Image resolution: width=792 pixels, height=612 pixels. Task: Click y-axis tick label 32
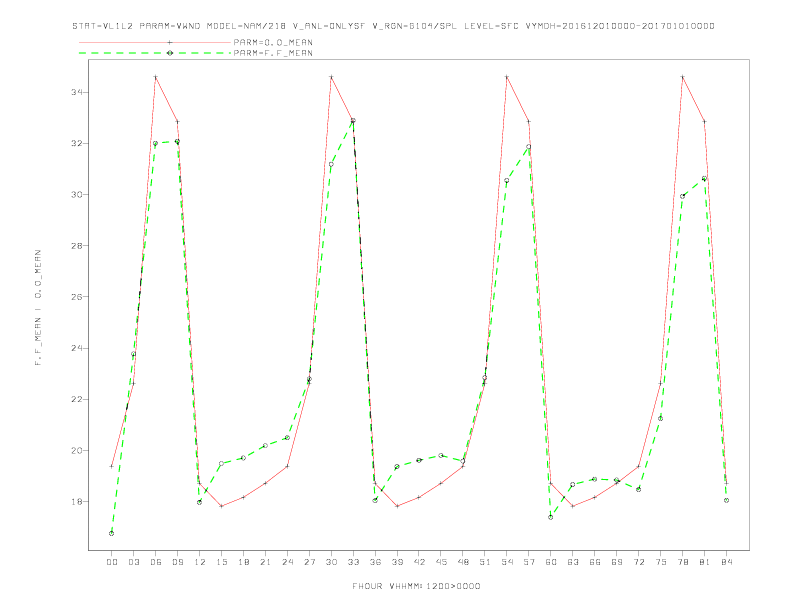(x=77, y=143)
